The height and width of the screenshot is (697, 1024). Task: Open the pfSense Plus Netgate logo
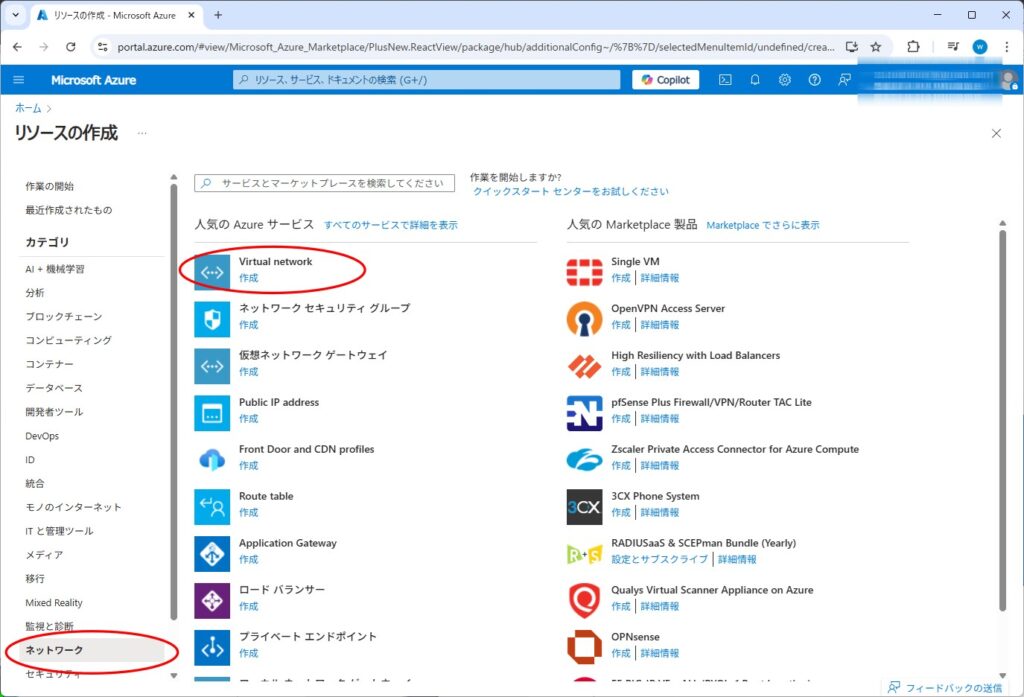584,413
